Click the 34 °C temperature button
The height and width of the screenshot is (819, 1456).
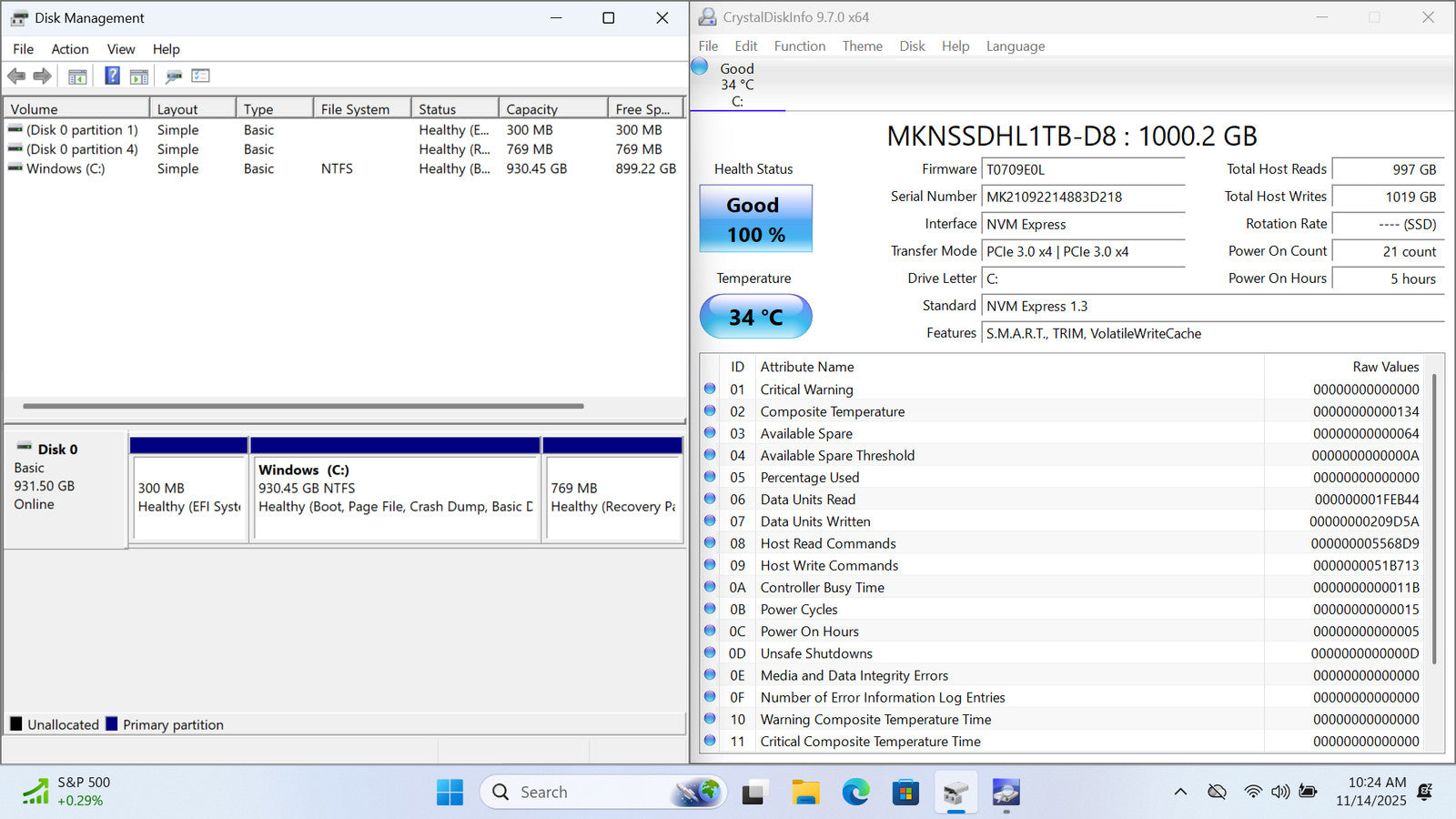coord(755,317)
